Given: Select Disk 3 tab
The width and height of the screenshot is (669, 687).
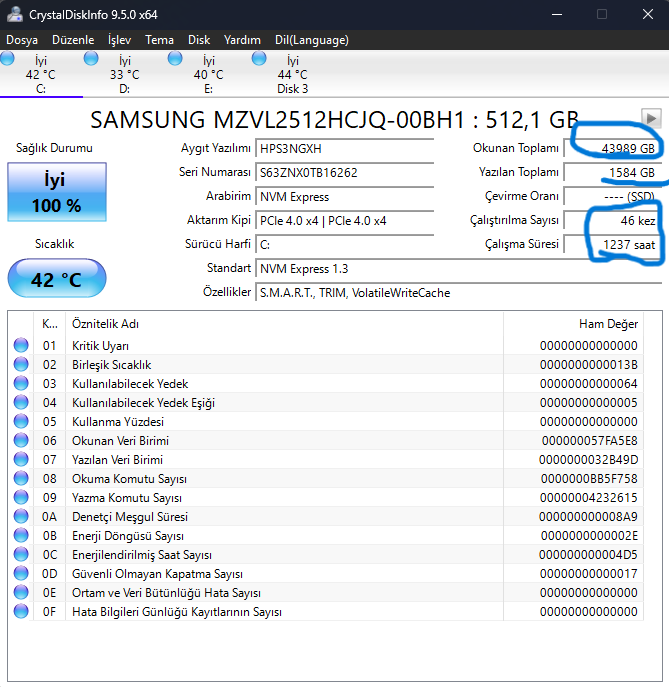Looking at the screenshot, I should coord(293,74).
